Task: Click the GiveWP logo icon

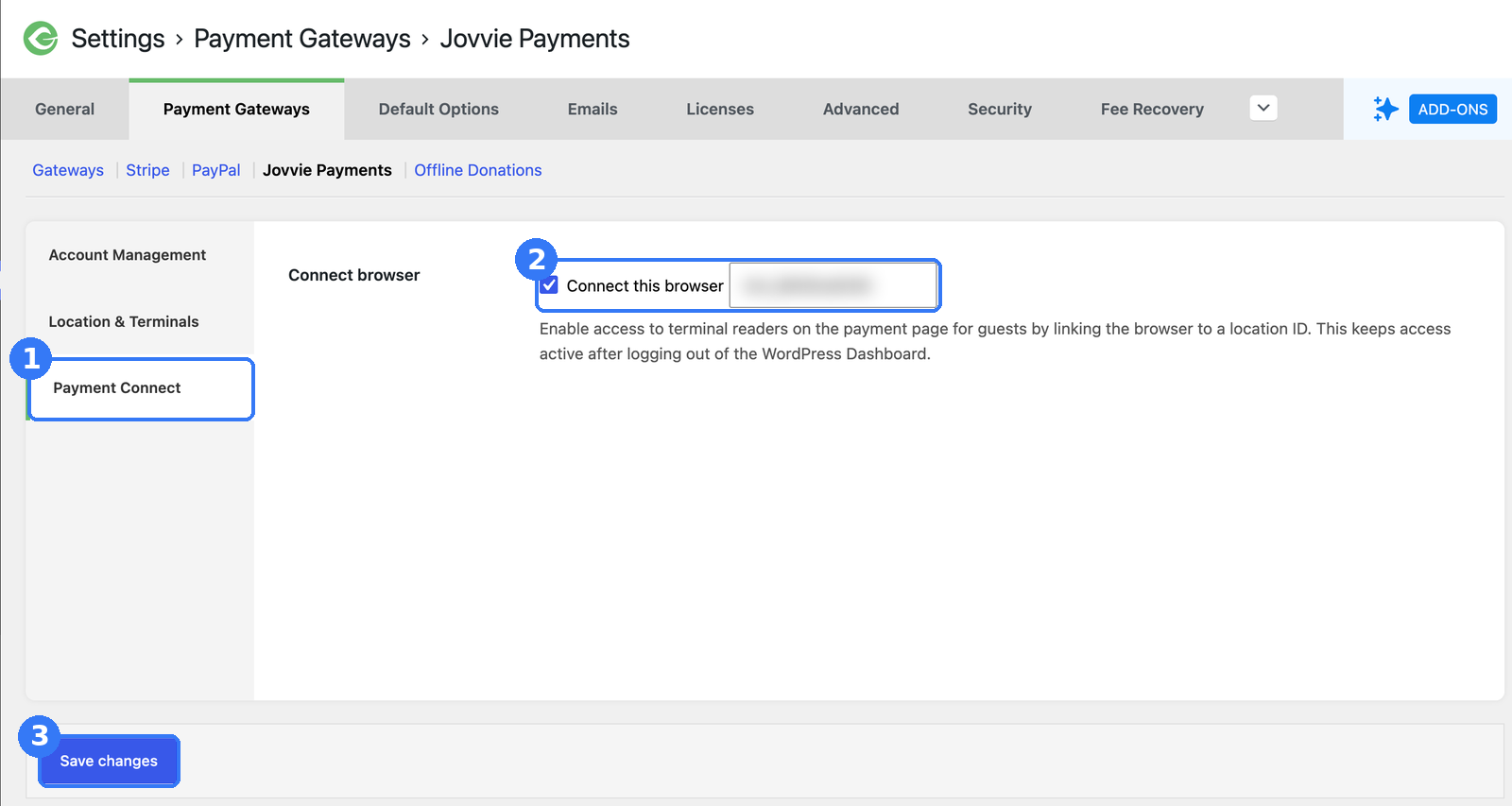Action: (x=41, y=39)
